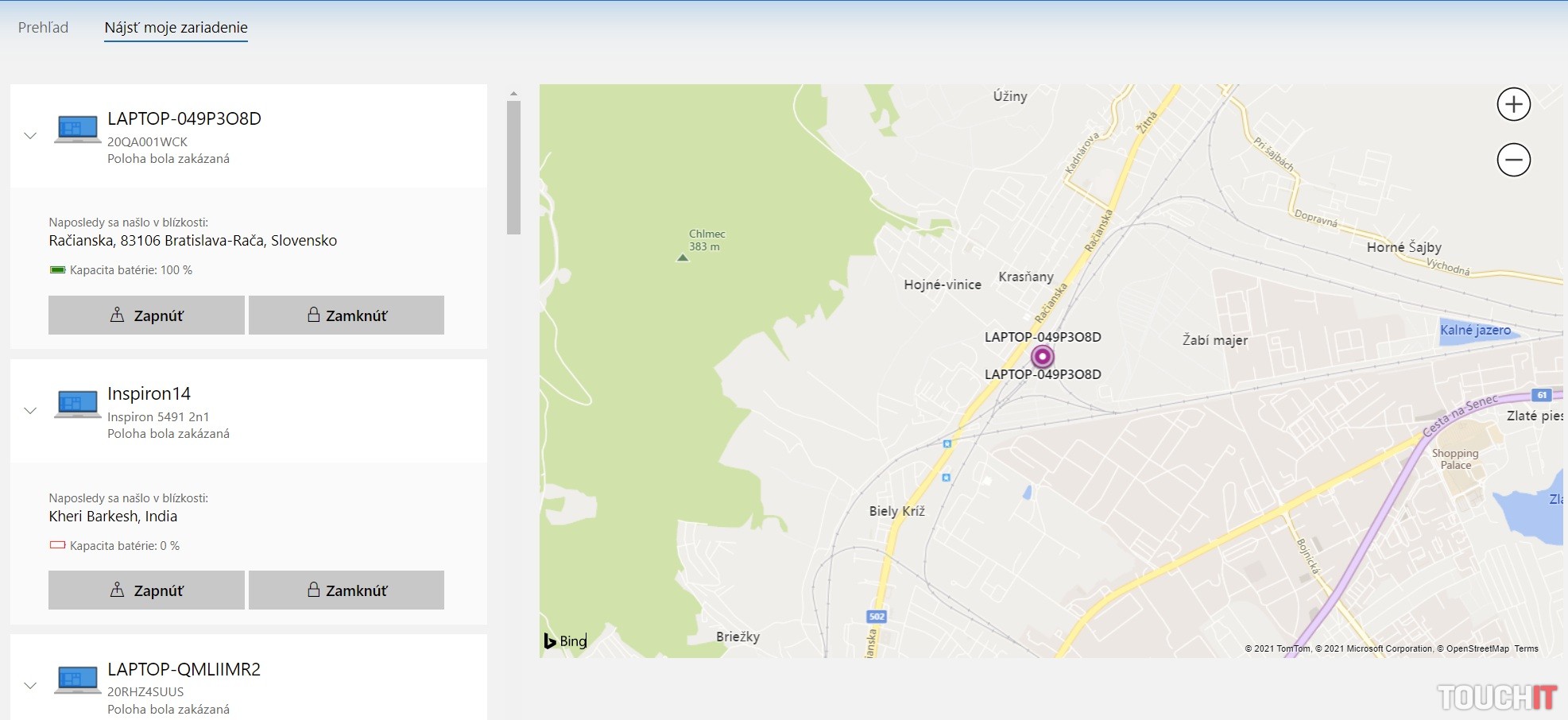The width and height of the screenshot is (1568, 720).
Task: Click the model text Inspiron 5491 2n1
Action: pyautogui.click(x=158, y=416)
